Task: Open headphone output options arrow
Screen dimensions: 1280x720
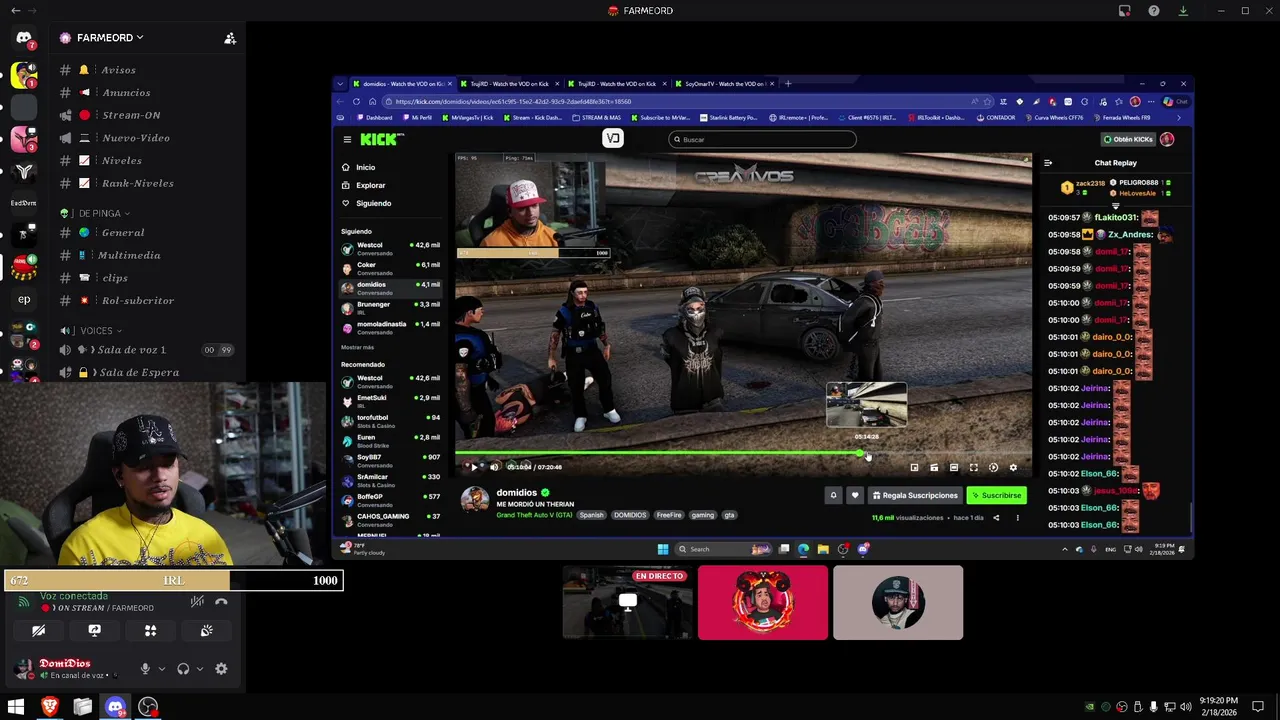Action: (199, 669)
